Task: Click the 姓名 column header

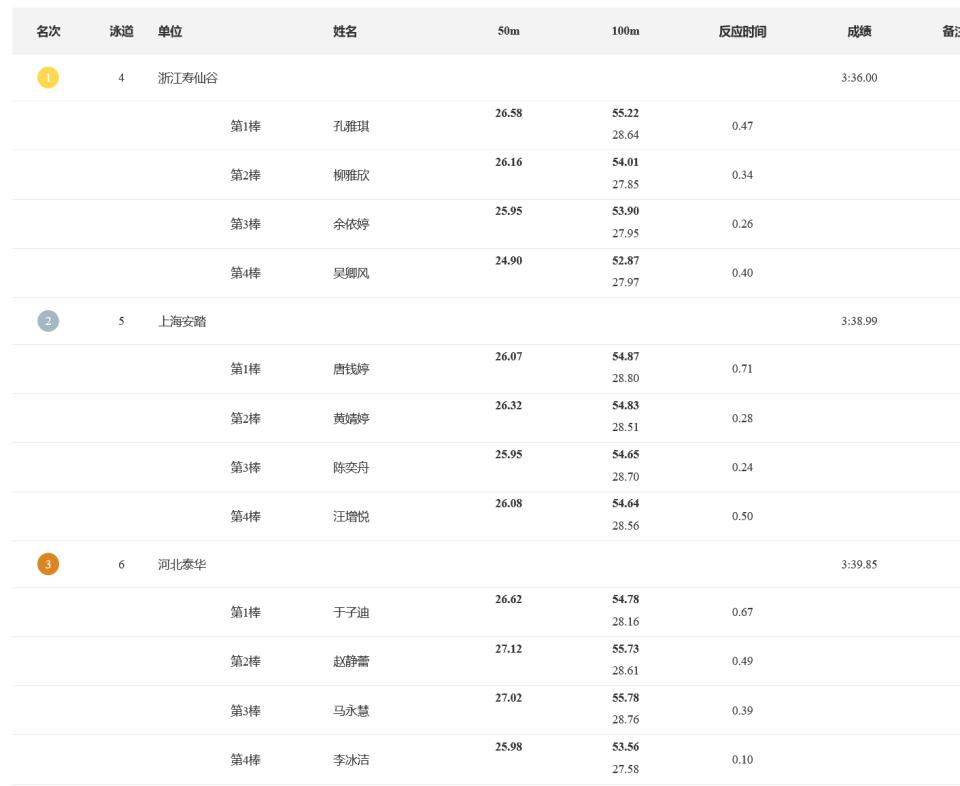Action: point(345,31)
